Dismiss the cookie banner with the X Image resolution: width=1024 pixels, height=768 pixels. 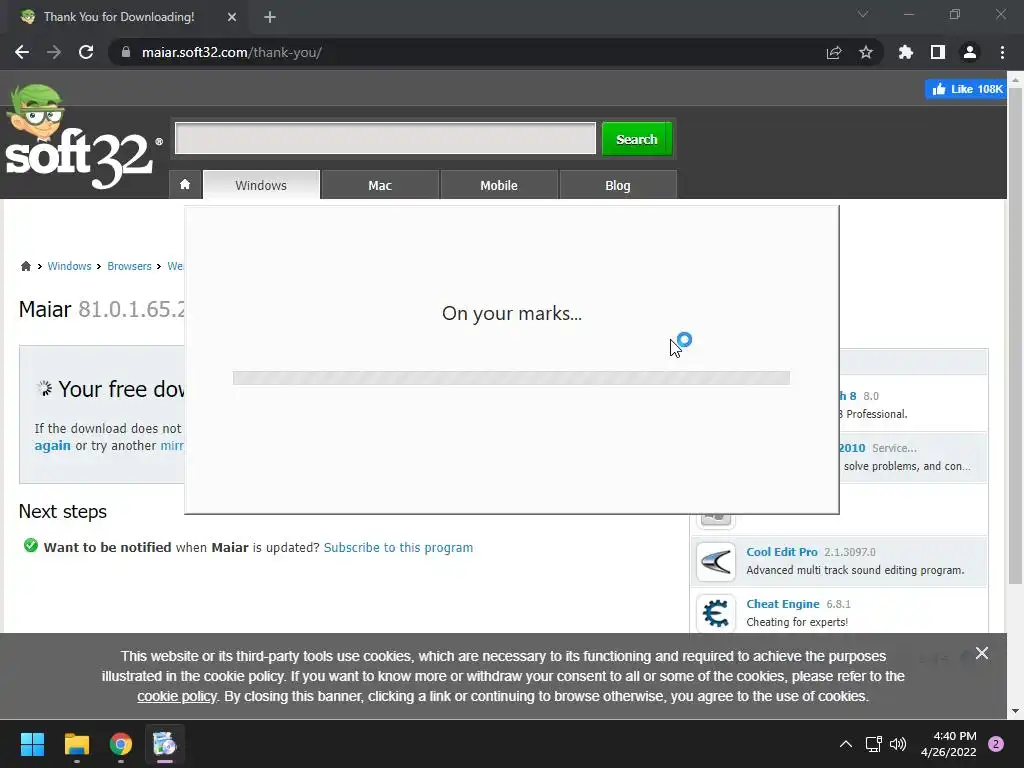pos(982,653)
